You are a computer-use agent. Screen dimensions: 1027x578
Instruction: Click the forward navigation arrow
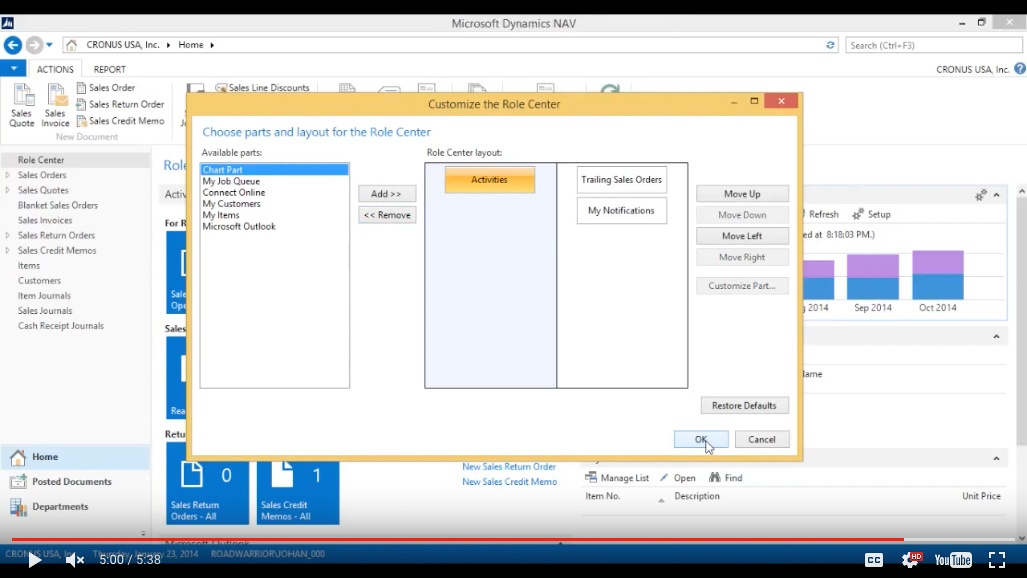[x=34, y=45]
